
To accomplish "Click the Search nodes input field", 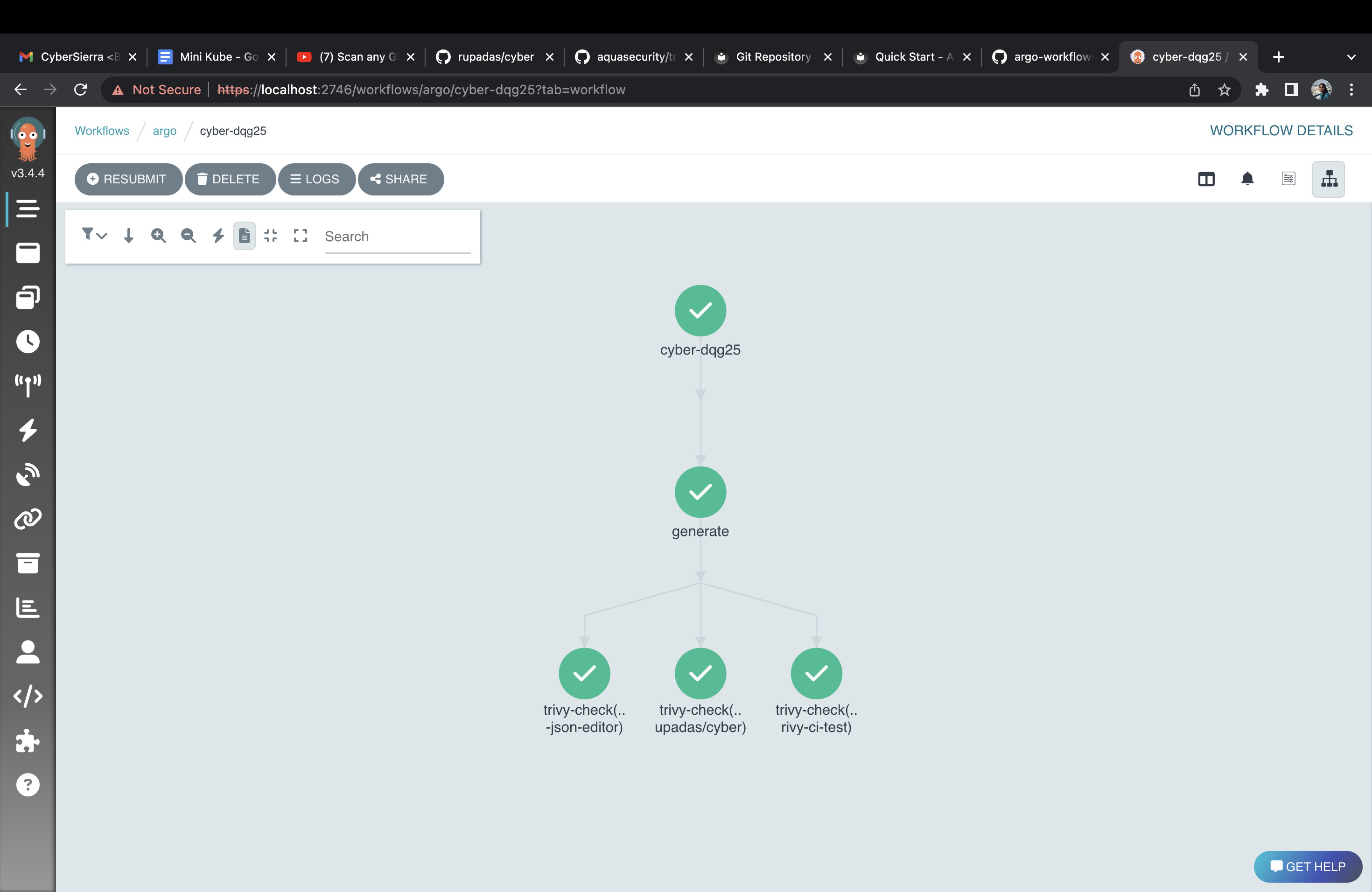I will (397, 236).
